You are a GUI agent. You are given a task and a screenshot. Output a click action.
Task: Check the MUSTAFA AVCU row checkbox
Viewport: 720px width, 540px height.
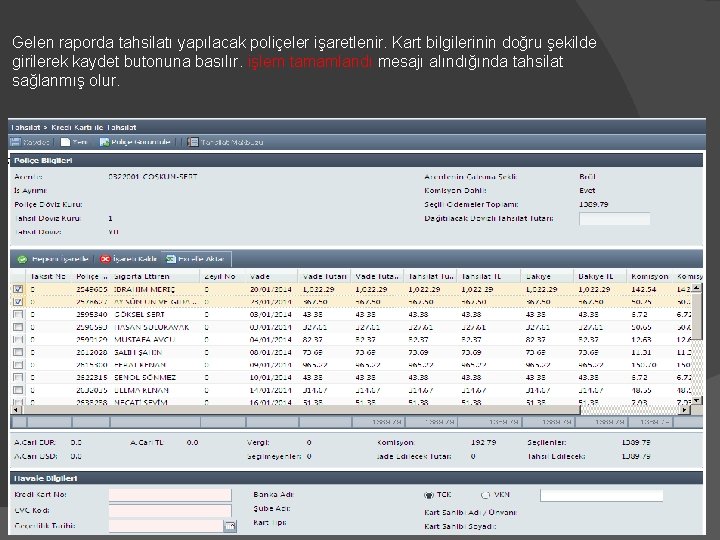click(x=18, y=339)
